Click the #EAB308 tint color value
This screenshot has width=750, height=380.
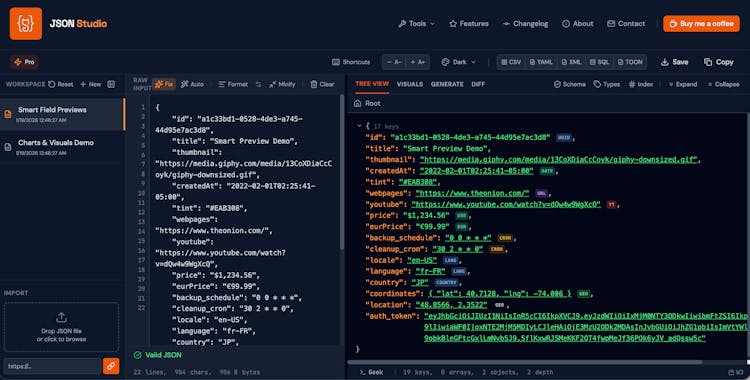[x=418, y=182]
